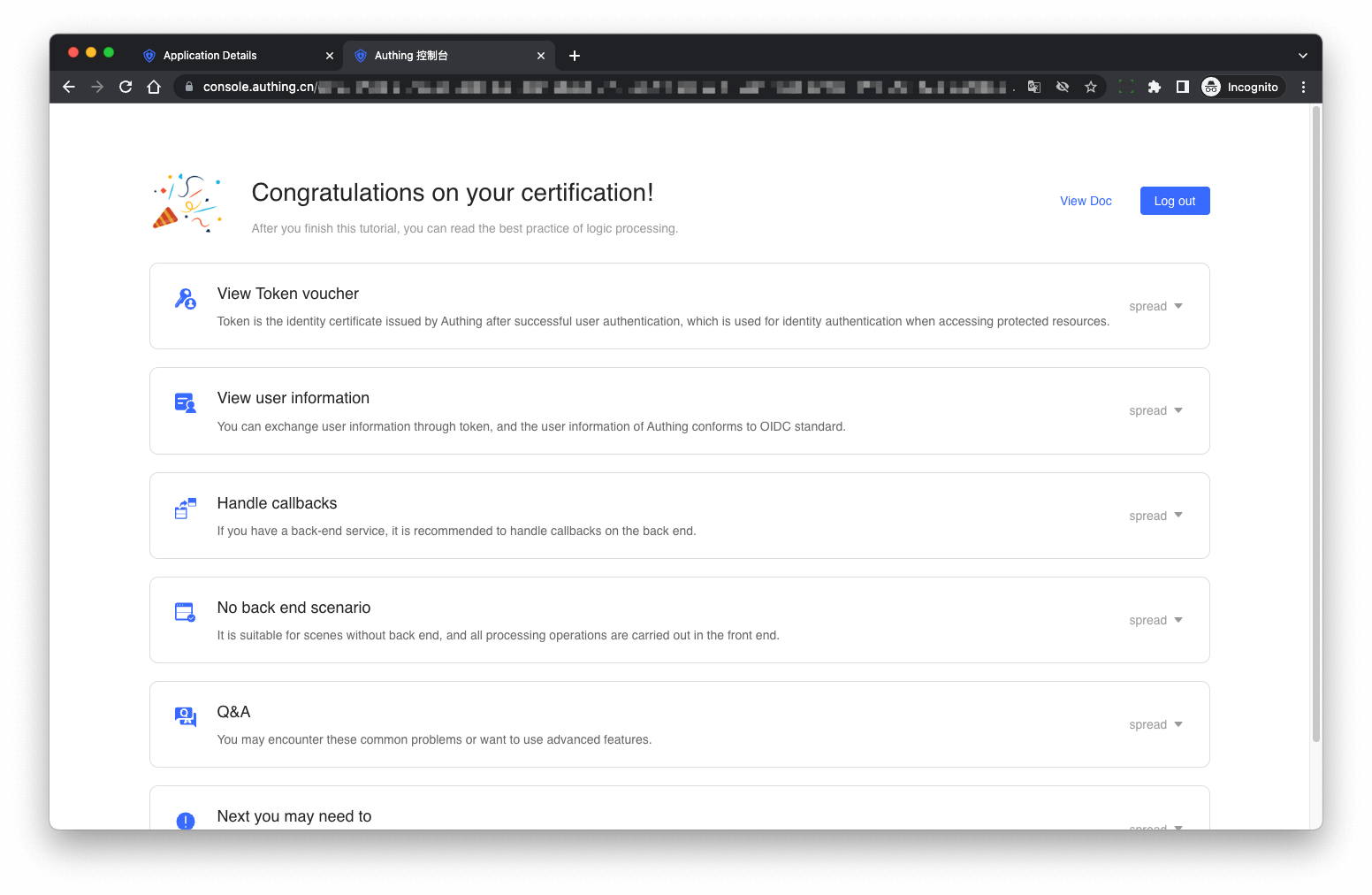
Task: Click the Handle callbacks icon
Action: (186, 509)
